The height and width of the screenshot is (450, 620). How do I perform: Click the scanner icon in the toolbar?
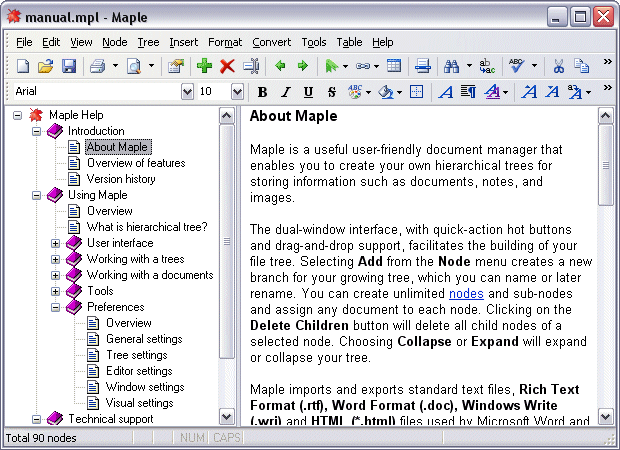click(x=423, y=66)
